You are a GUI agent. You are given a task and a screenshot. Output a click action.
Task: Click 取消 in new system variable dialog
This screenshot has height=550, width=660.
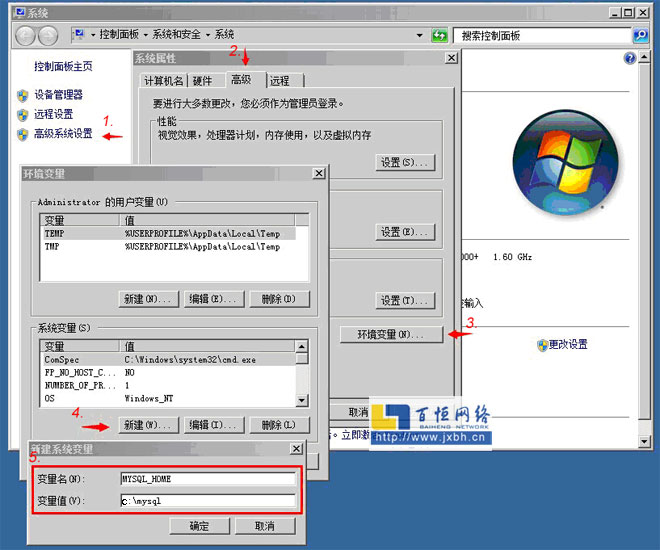click(x=265, y=526)
